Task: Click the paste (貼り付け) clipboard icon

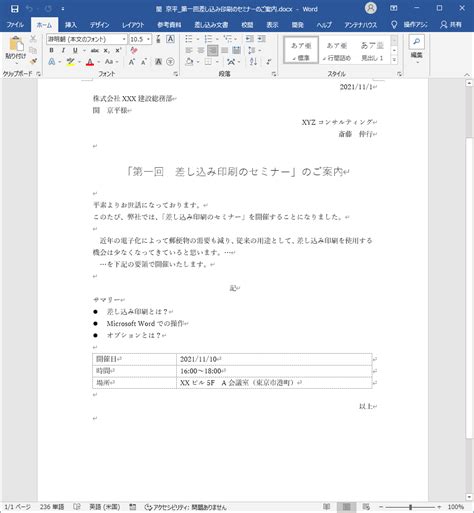Action: pyautogui.click(x=16, y=44)
